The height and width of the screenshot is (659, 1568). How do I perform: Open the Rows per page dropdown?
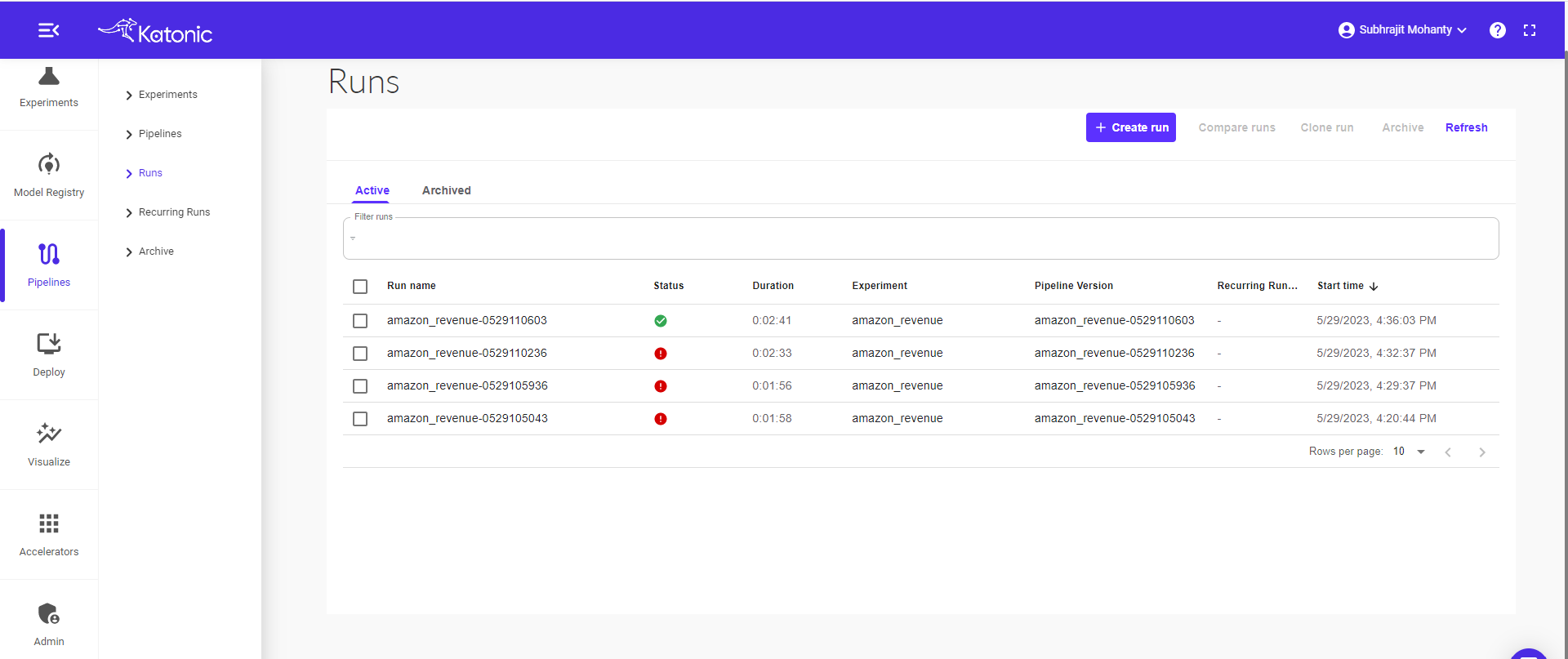click(1410, 452)
